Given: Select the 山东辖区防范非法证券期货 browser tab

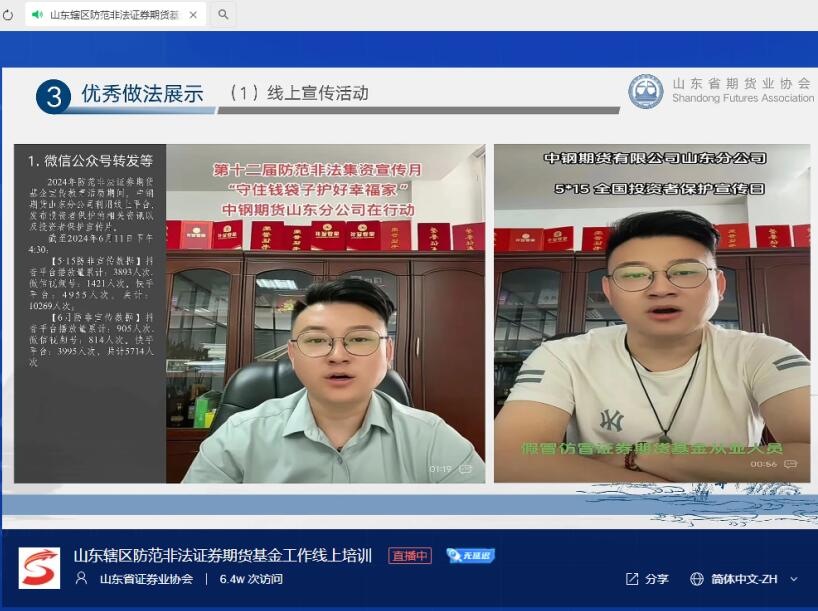Looking at the screenshot, I should [x=115, y=15].
